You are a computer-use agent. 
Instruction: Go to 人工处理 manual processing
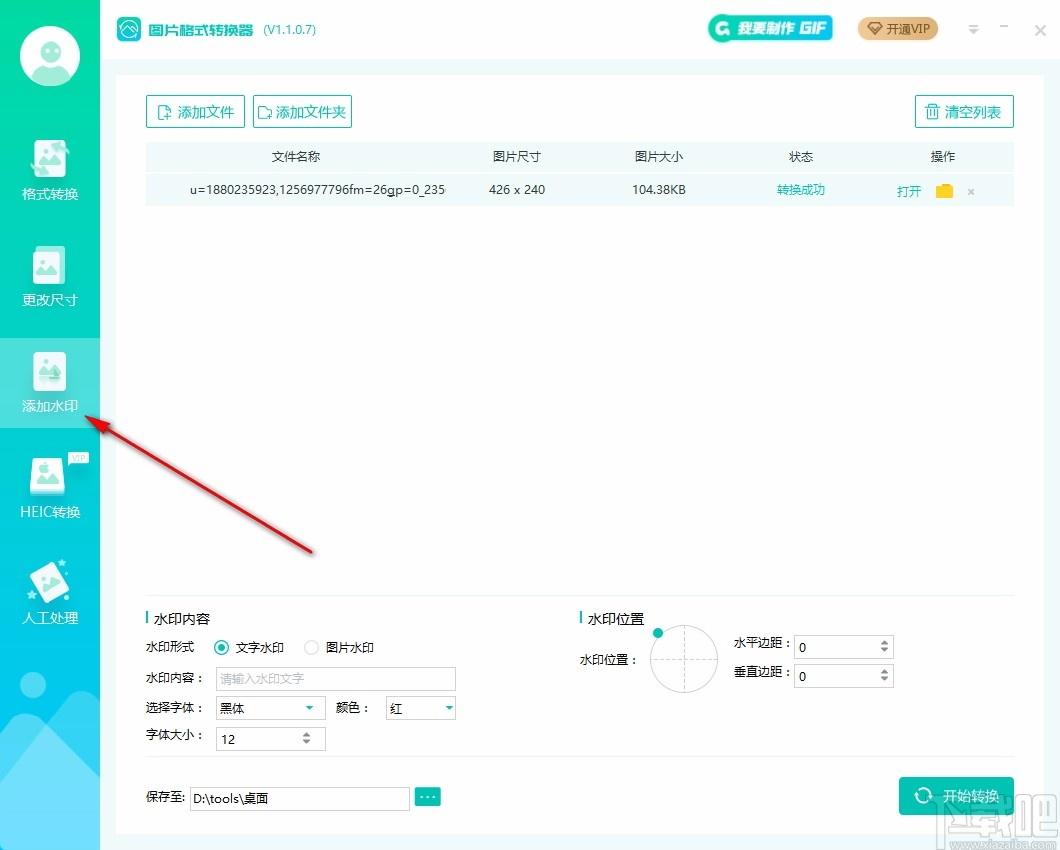click(50, 594)
